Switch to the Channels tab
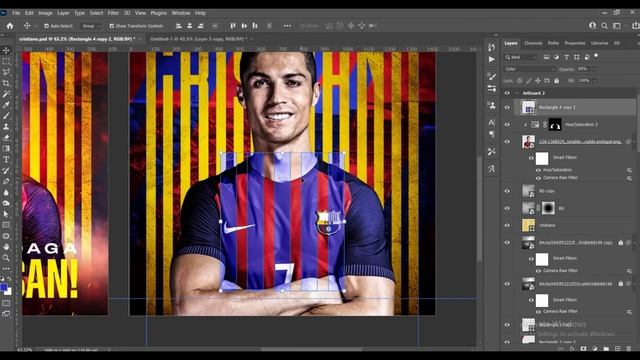 pos(533,43)
